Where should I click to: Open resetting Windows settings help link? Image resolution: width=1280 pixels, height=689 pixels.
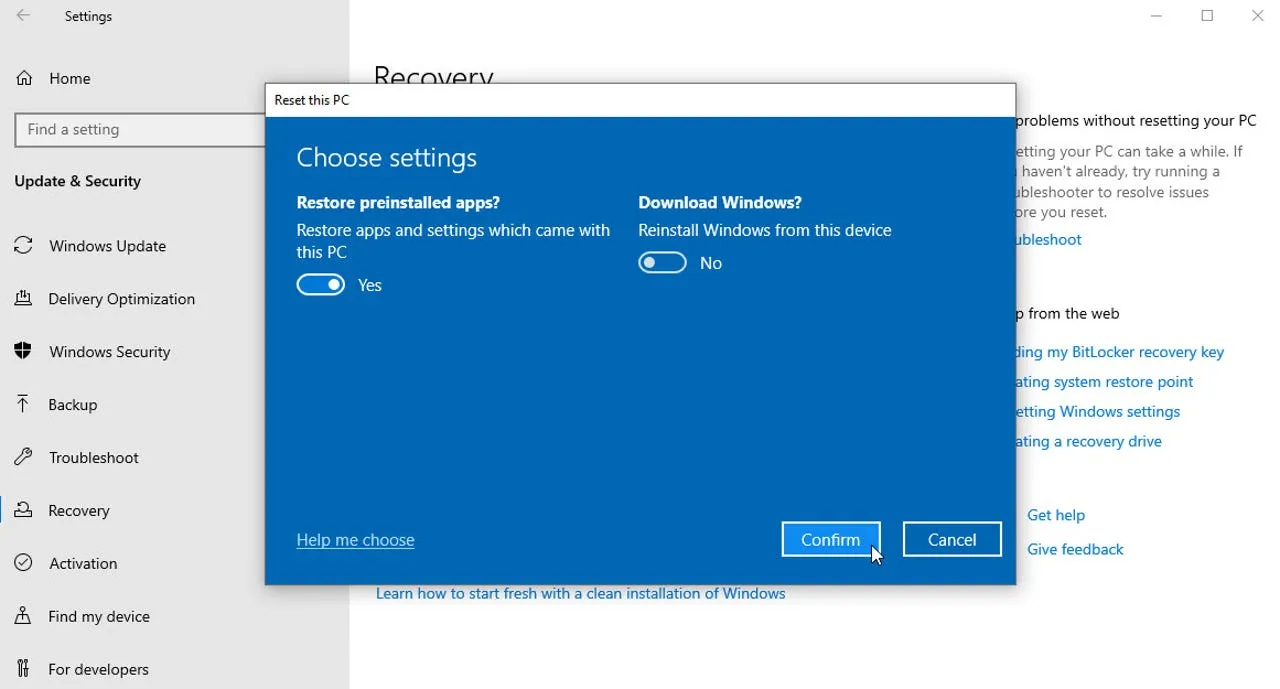(x=1097, y=412)
